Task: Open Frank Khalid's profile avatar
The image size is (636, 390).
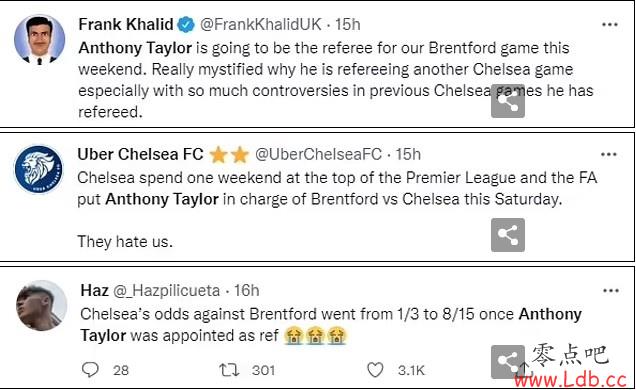Action: click(39, 39)
